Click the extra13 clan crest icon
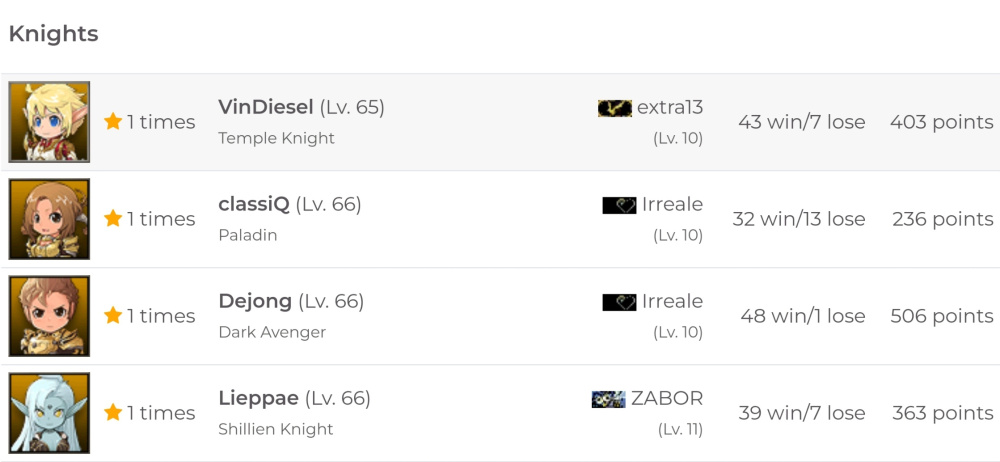Image resolution: width=1000 pixels, height=462 pixels. [x=614, y=107]
